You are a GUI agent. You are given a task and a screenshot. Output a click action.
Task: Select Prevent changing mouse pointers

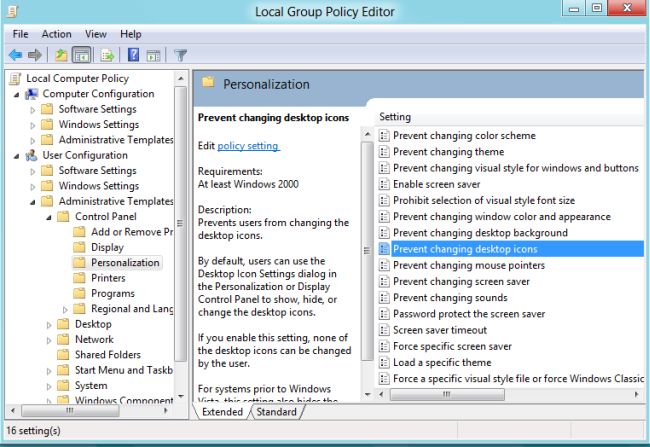tap(468, 265)
